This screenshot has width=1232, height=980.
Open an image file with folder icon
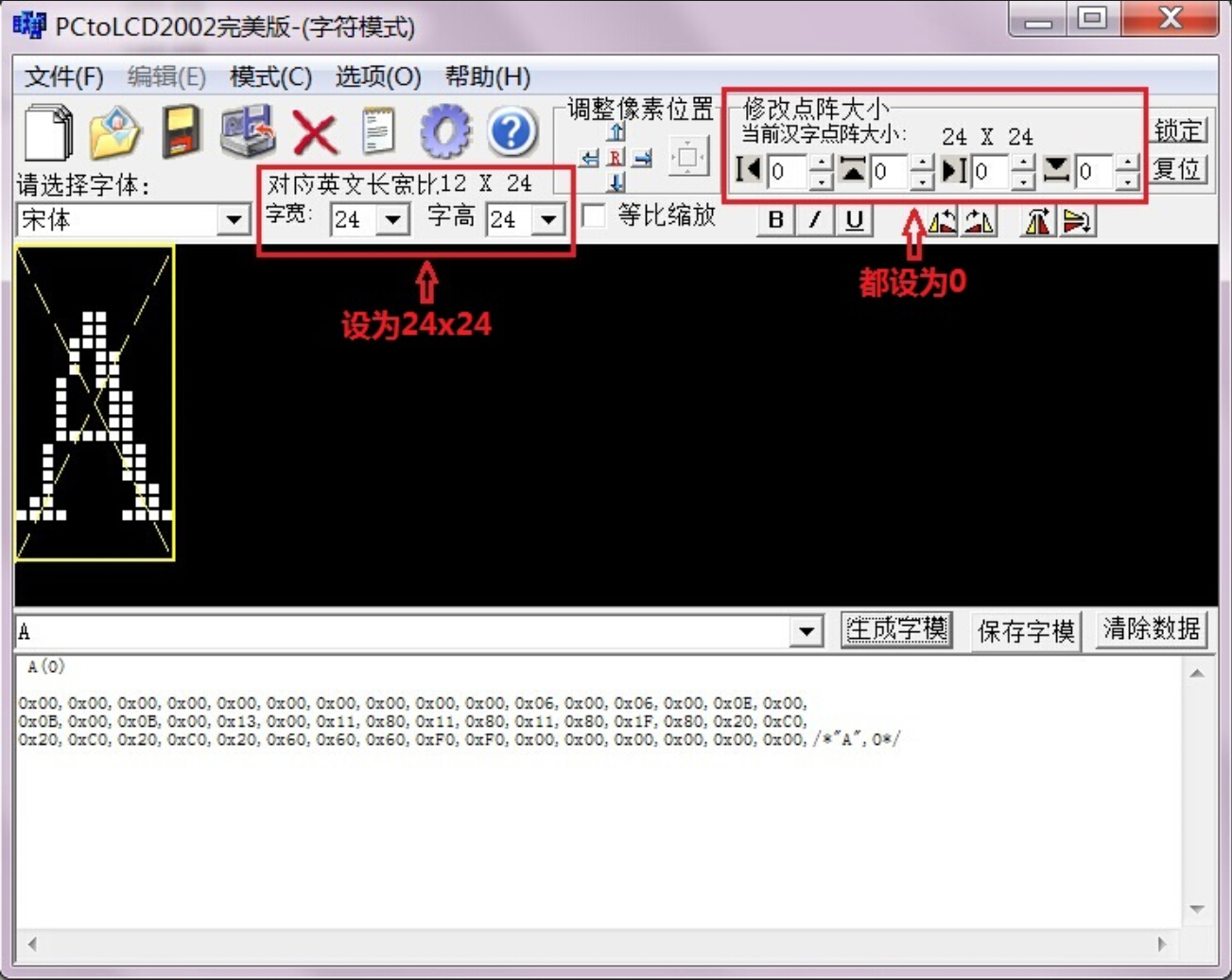point(114,132)
